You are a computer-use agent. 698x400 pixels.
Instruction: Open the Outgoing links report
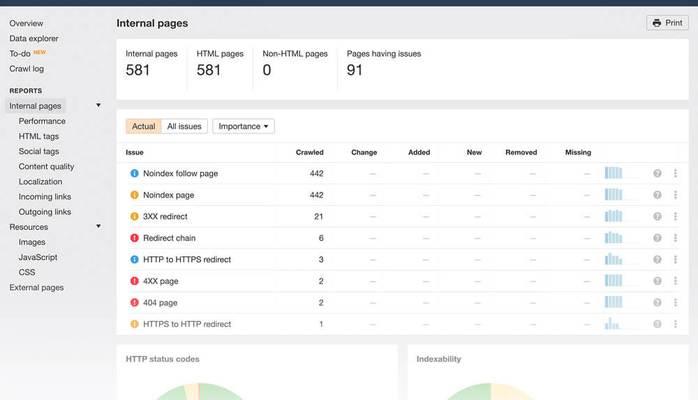(x=45, y=212)
